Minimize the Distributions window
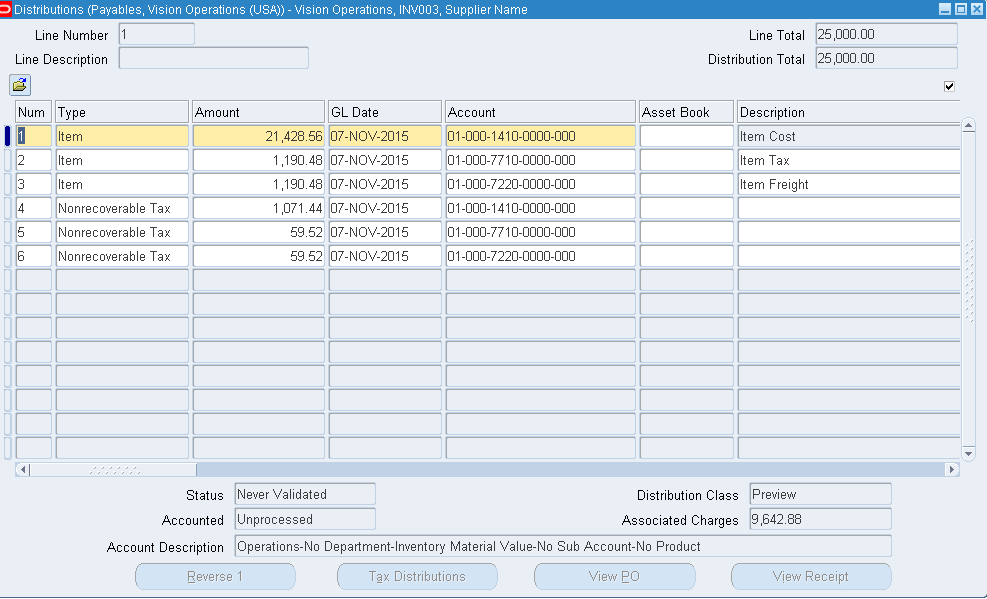Image resolution: width=987 pixels, height=599 pixels. (945, 9)
